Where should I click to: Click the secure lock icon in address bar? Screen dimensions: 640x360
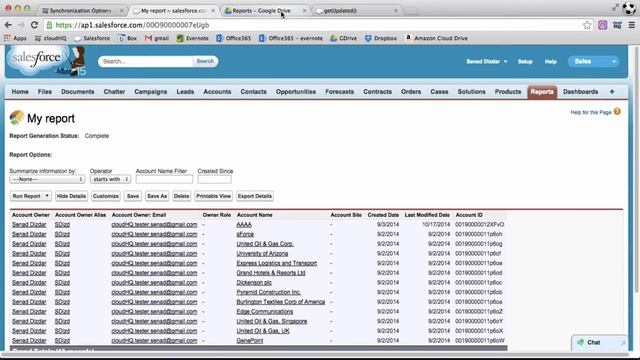pos(49,25)
